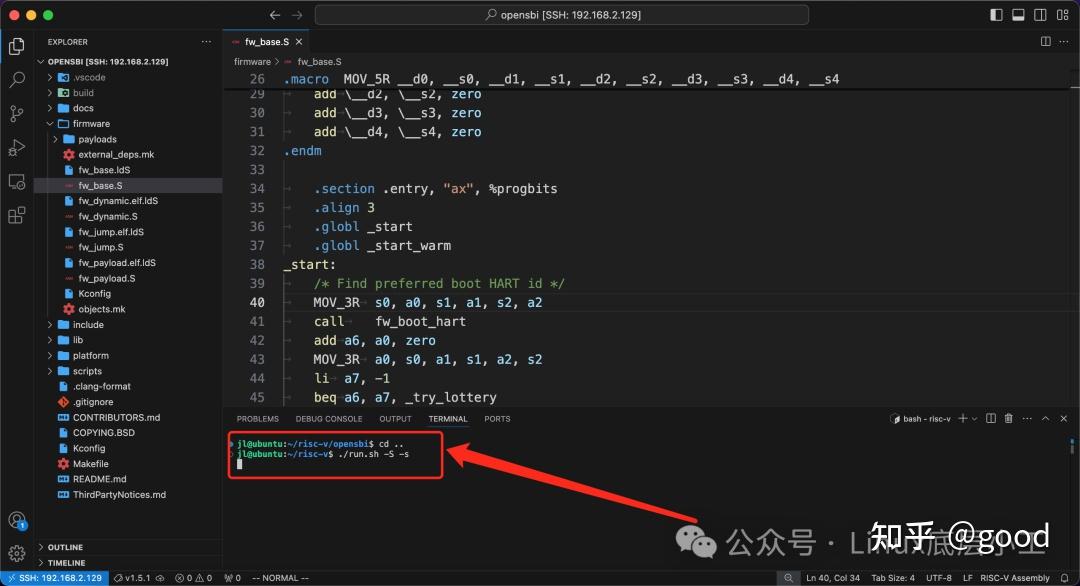The image size is (1080, 586).
Task: Kill the terminal using the trash icon
Action: click(1009, 418)
